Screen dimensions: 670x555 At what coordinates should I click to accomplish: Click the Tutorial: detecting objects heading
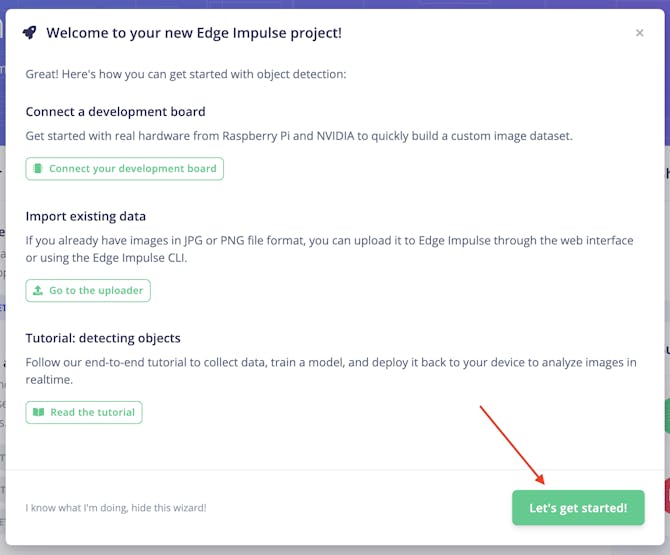[x=103, y=338]
